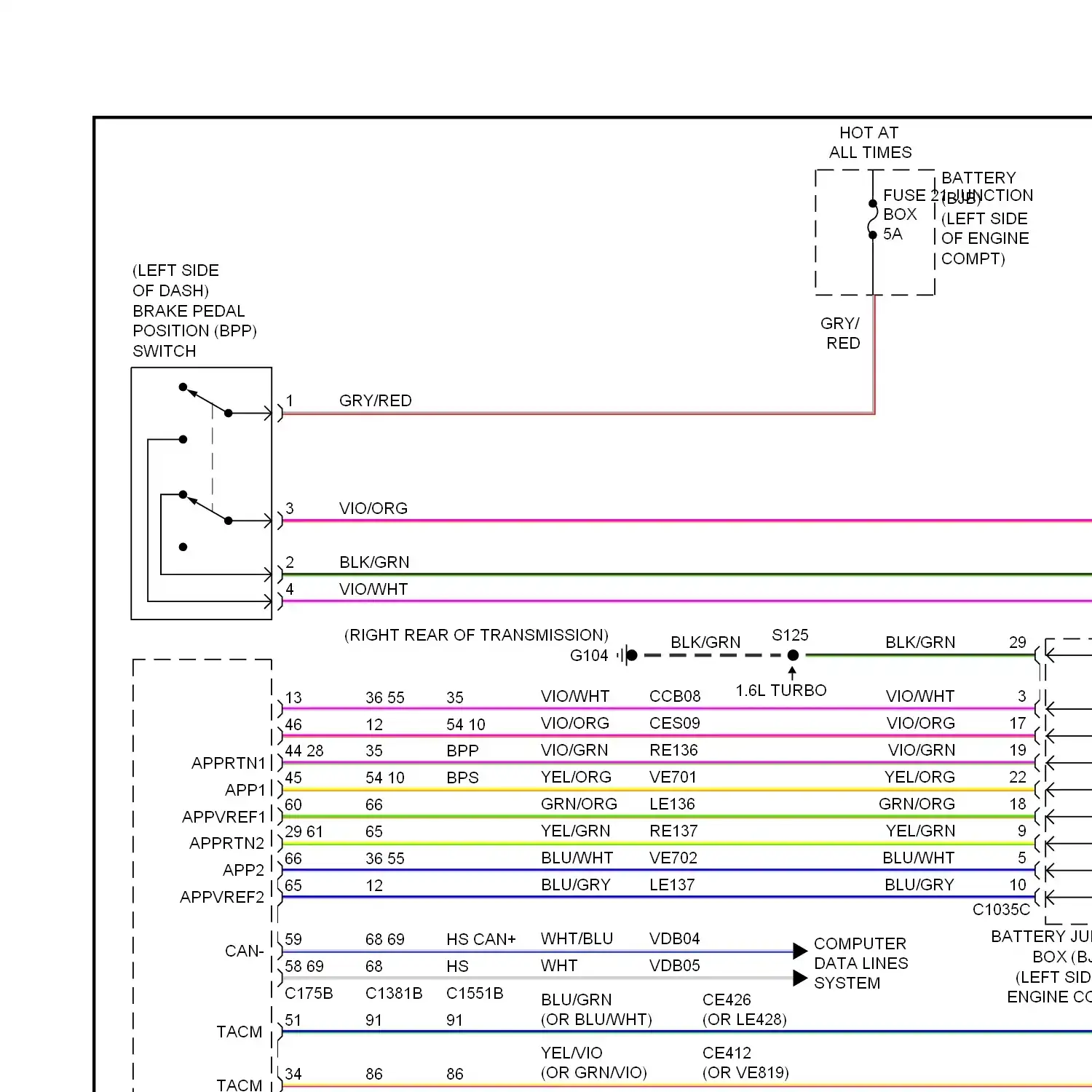Select connector label C1381B
The height and width of the screenshot is (1092, 1092).
tap(394, 993)
